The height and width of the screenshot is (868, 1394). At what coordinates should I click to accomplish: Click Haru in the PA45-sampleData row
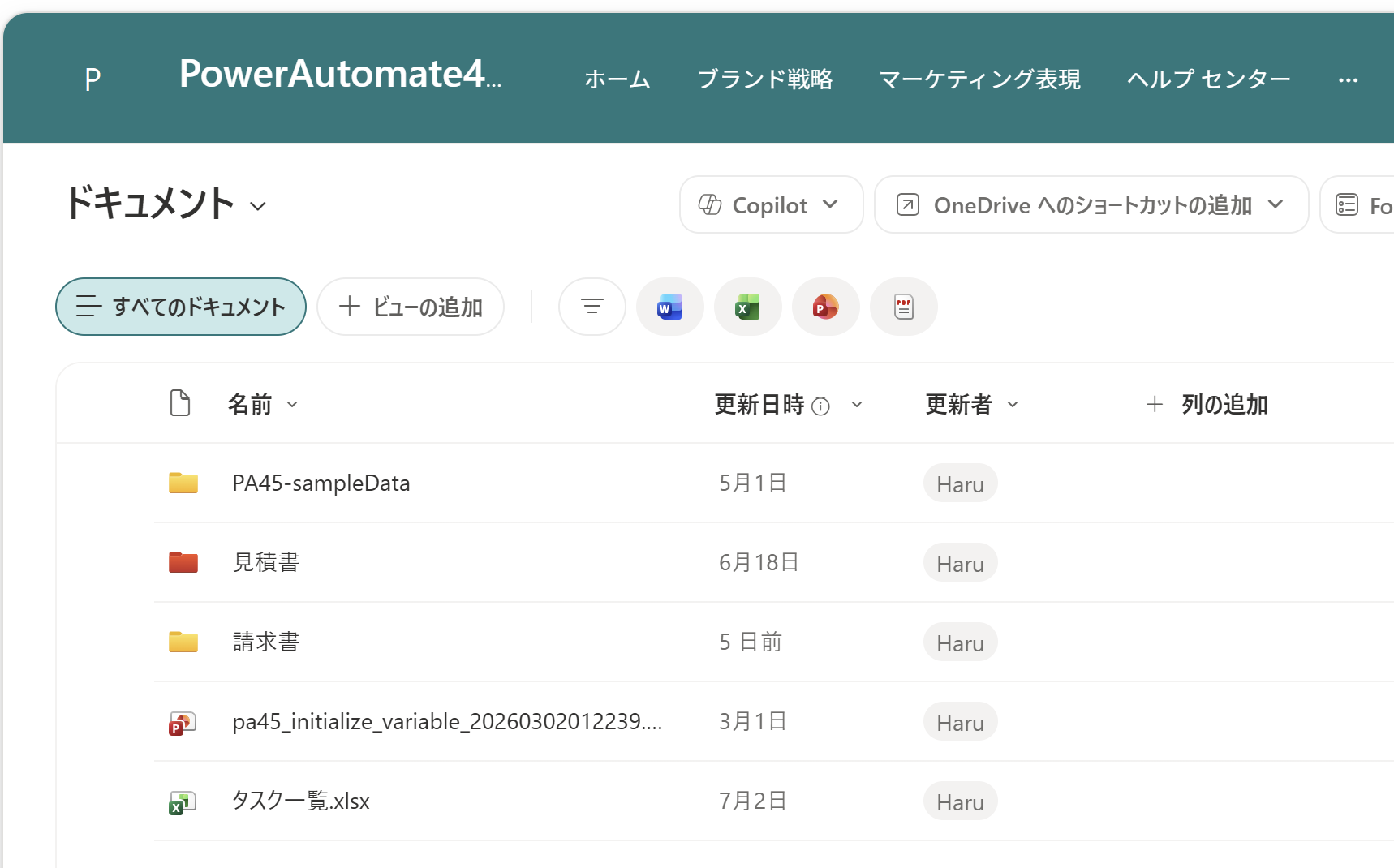point(961,483)
